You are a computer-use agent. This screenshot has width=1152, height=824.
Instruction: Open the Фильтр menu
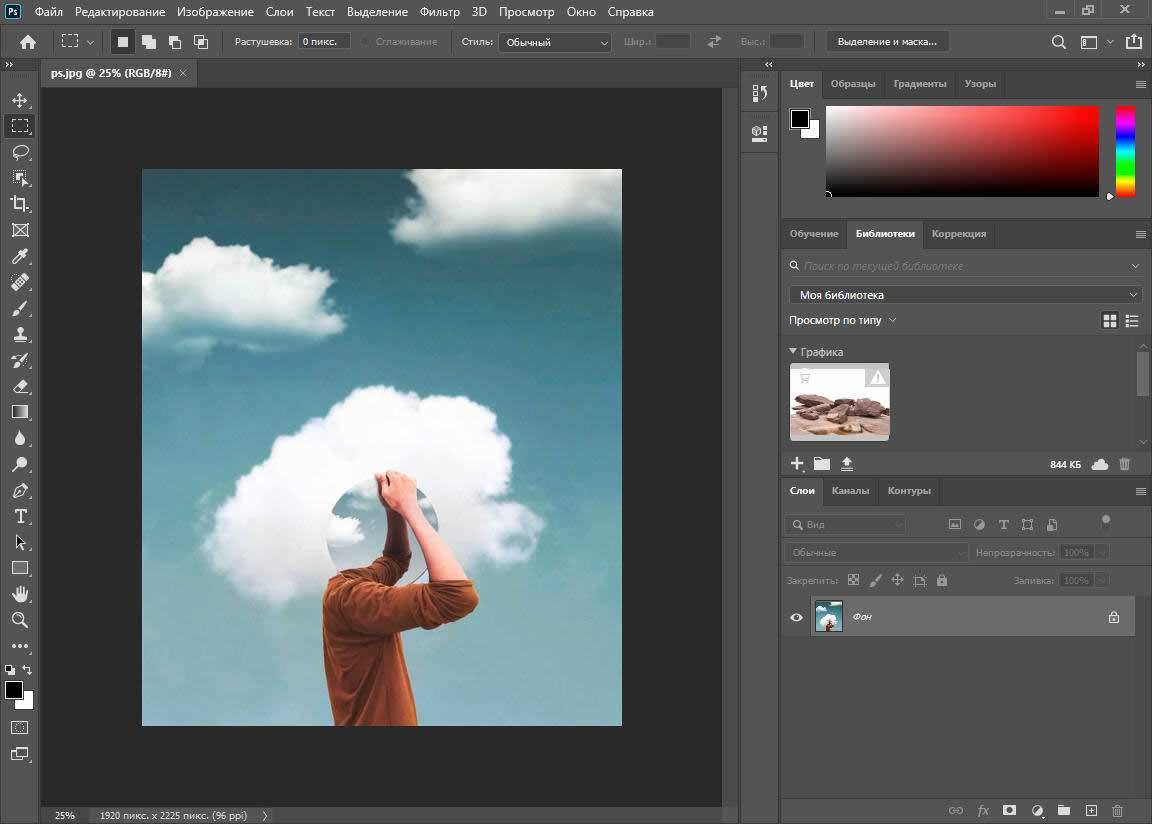coord(440,12)
